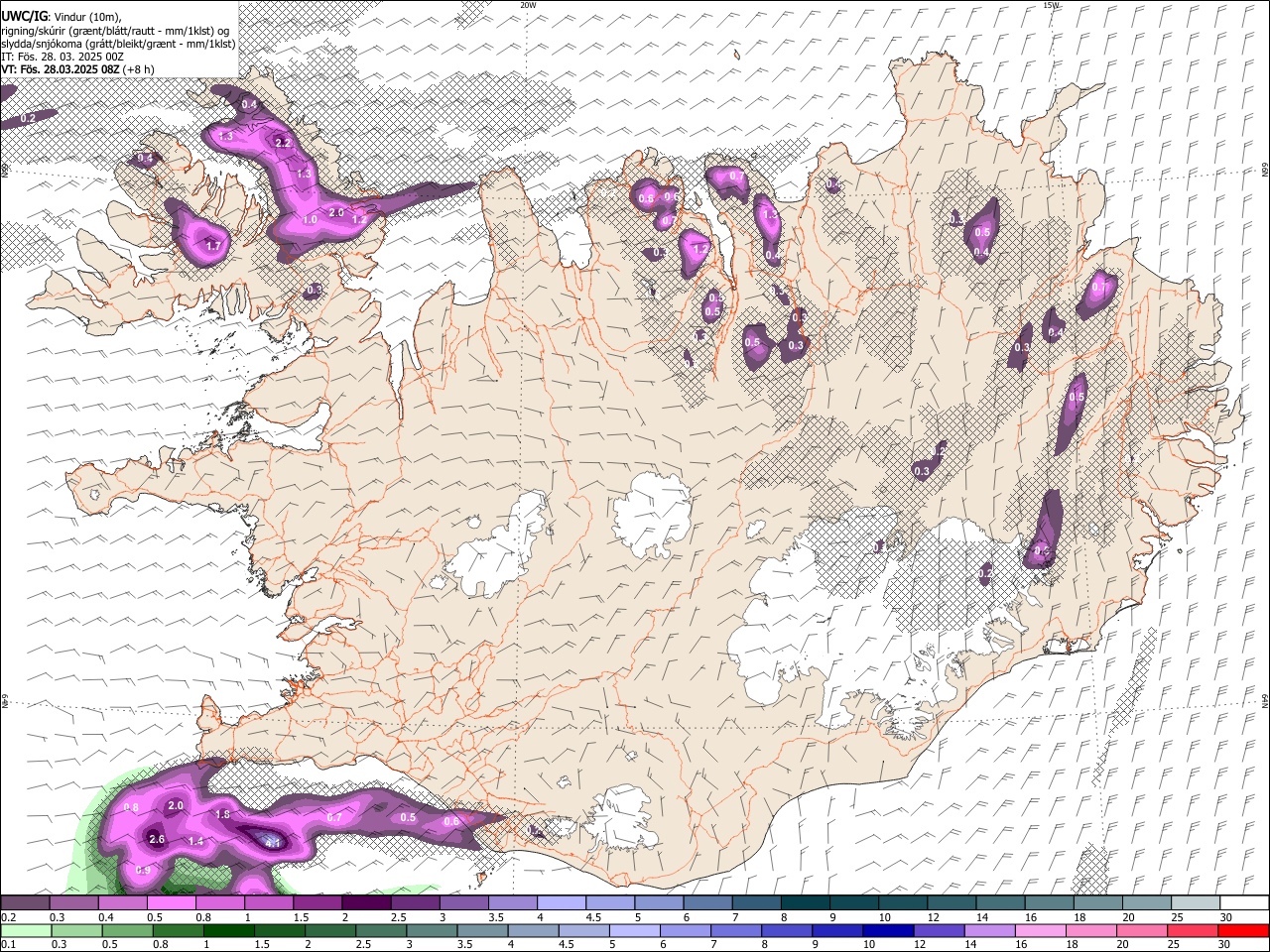
Task: Click the 2.2 precipitation value label
Action: [x=283, y=143]
